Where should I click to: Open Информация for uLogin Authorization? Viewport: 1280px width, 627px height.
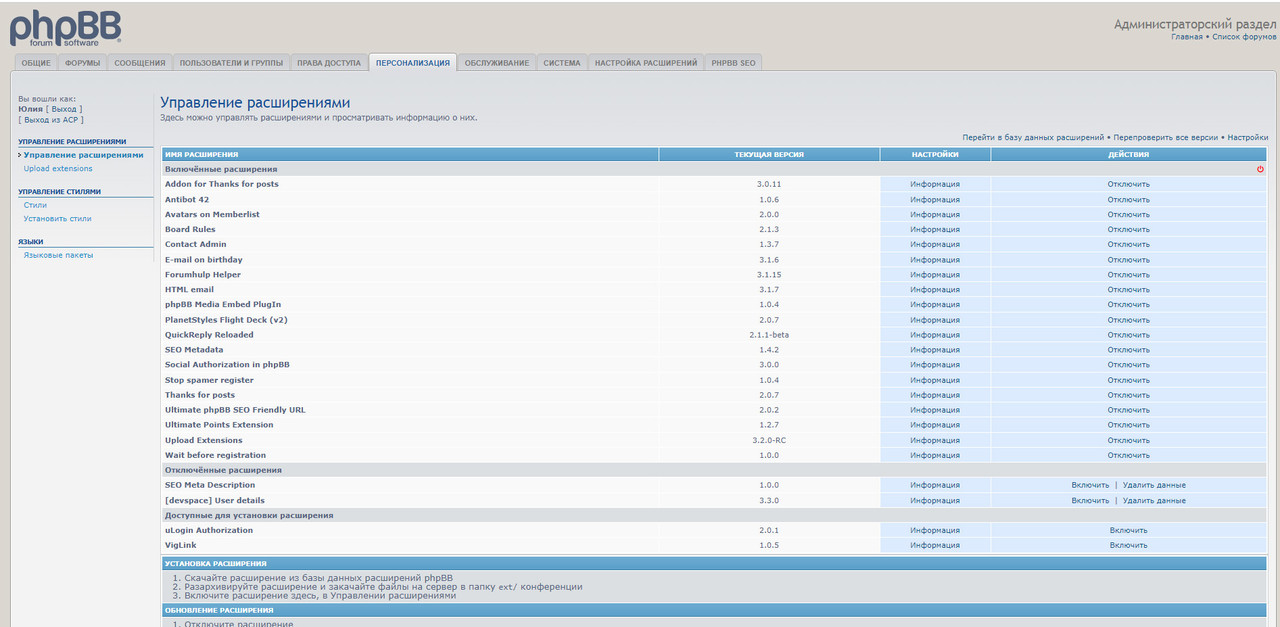coord(935,530)
